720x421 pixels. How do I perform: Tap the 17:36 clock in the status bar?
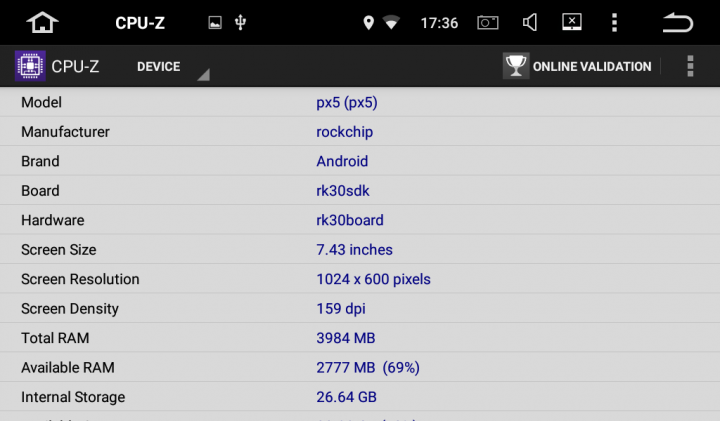click(x=439, y=23)
